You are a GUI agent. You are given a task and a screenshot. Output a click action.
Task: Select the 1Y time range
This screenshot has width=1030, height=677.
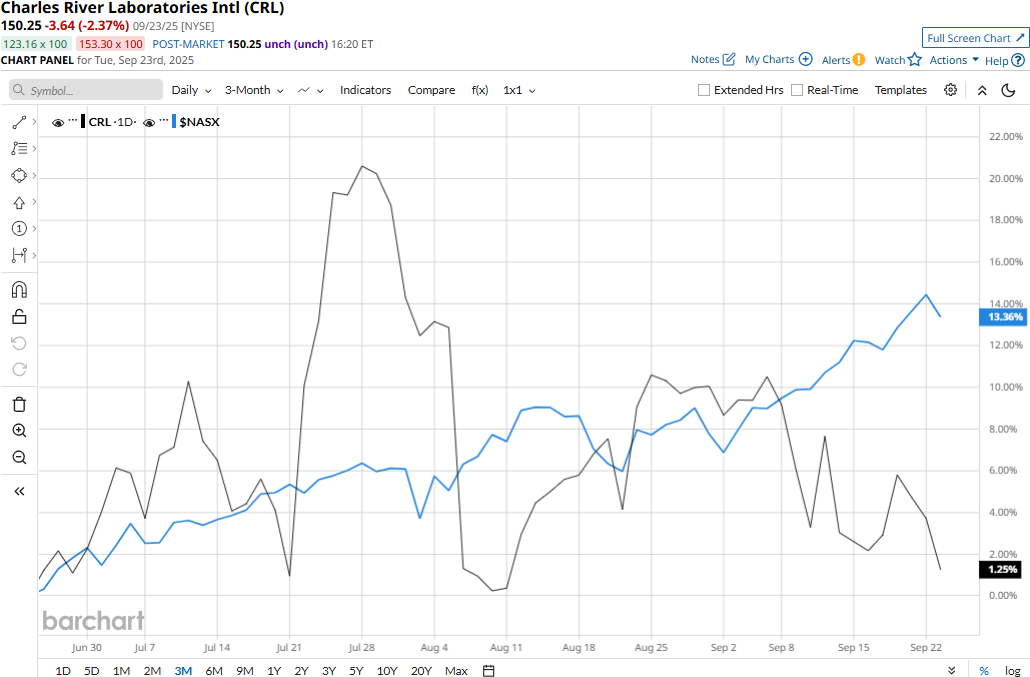(x=274, y=670)
